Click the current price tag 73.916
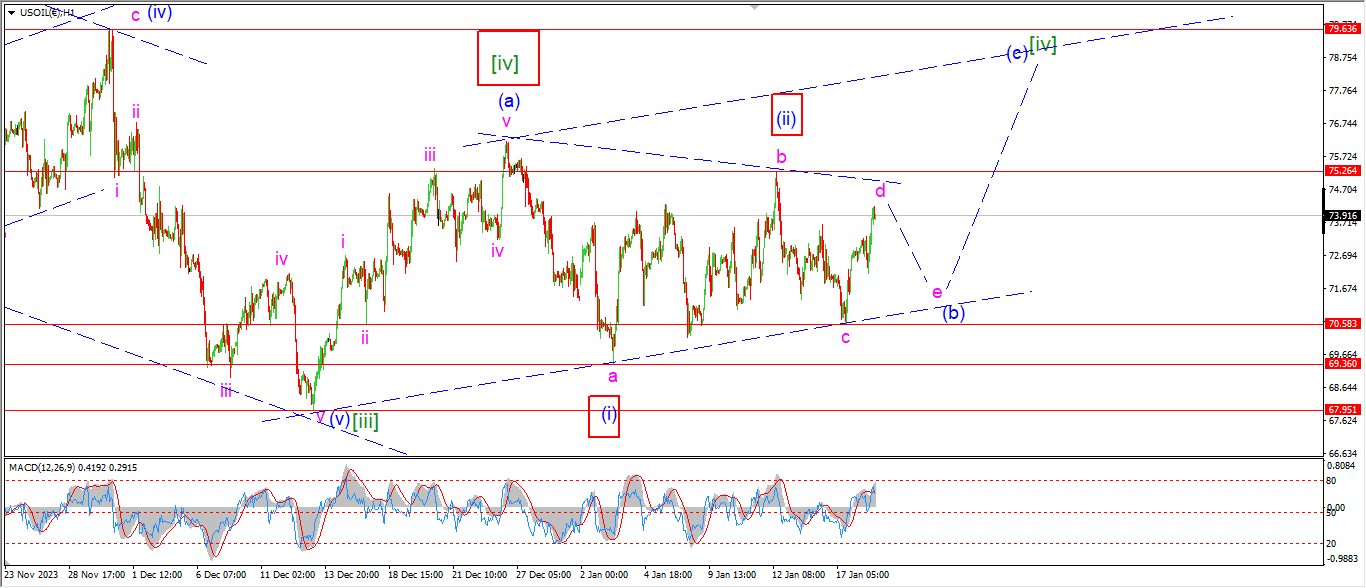1366x588 pixels. pyautogui.click(x=1342, y=215)
